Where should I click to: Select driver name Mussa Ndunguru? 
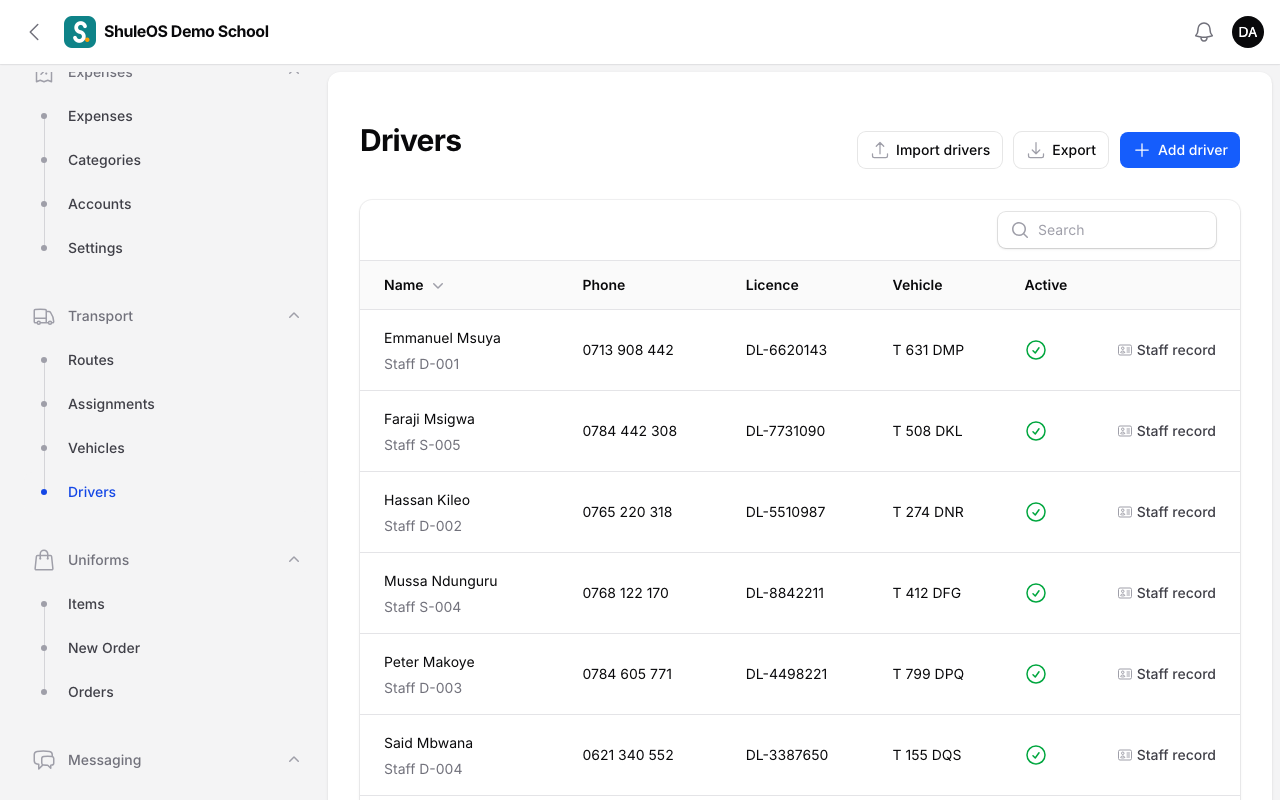441,581
